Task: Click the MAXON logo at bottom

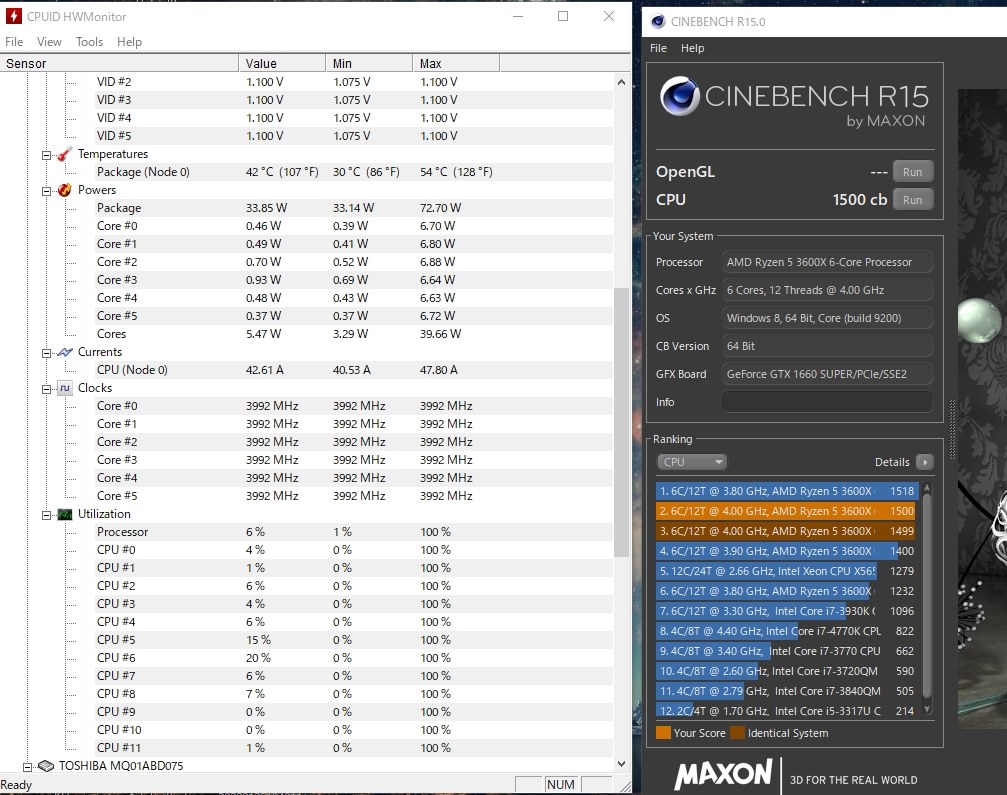Action: (723, 774)
